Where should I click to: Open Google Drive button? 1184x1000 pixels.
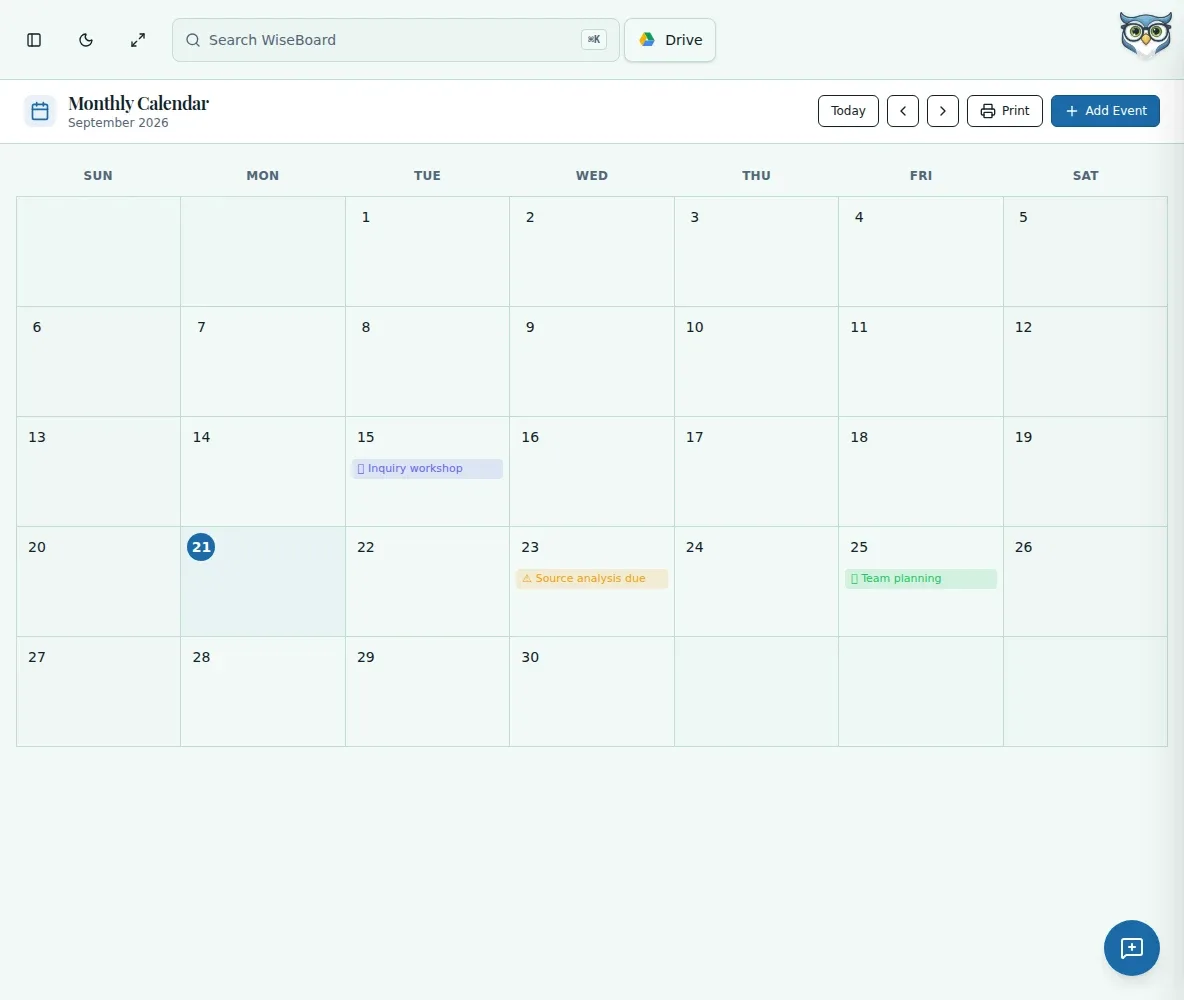click(670, 40)
